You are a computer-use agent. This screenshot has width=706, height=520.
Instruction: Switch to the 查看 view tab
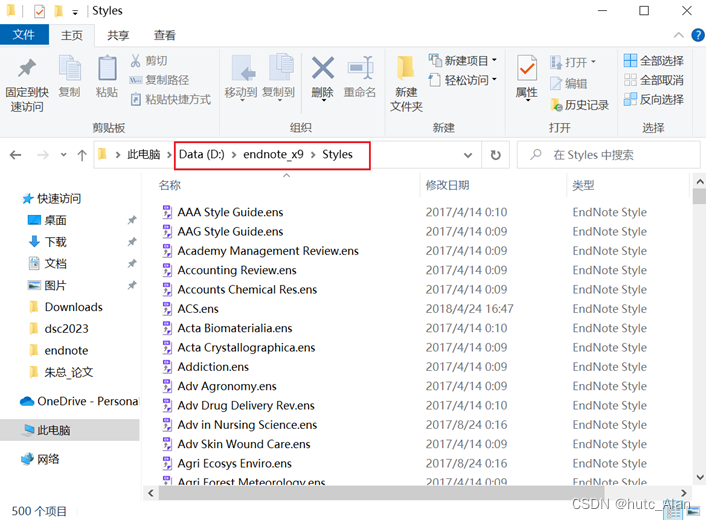pos(164,35)
